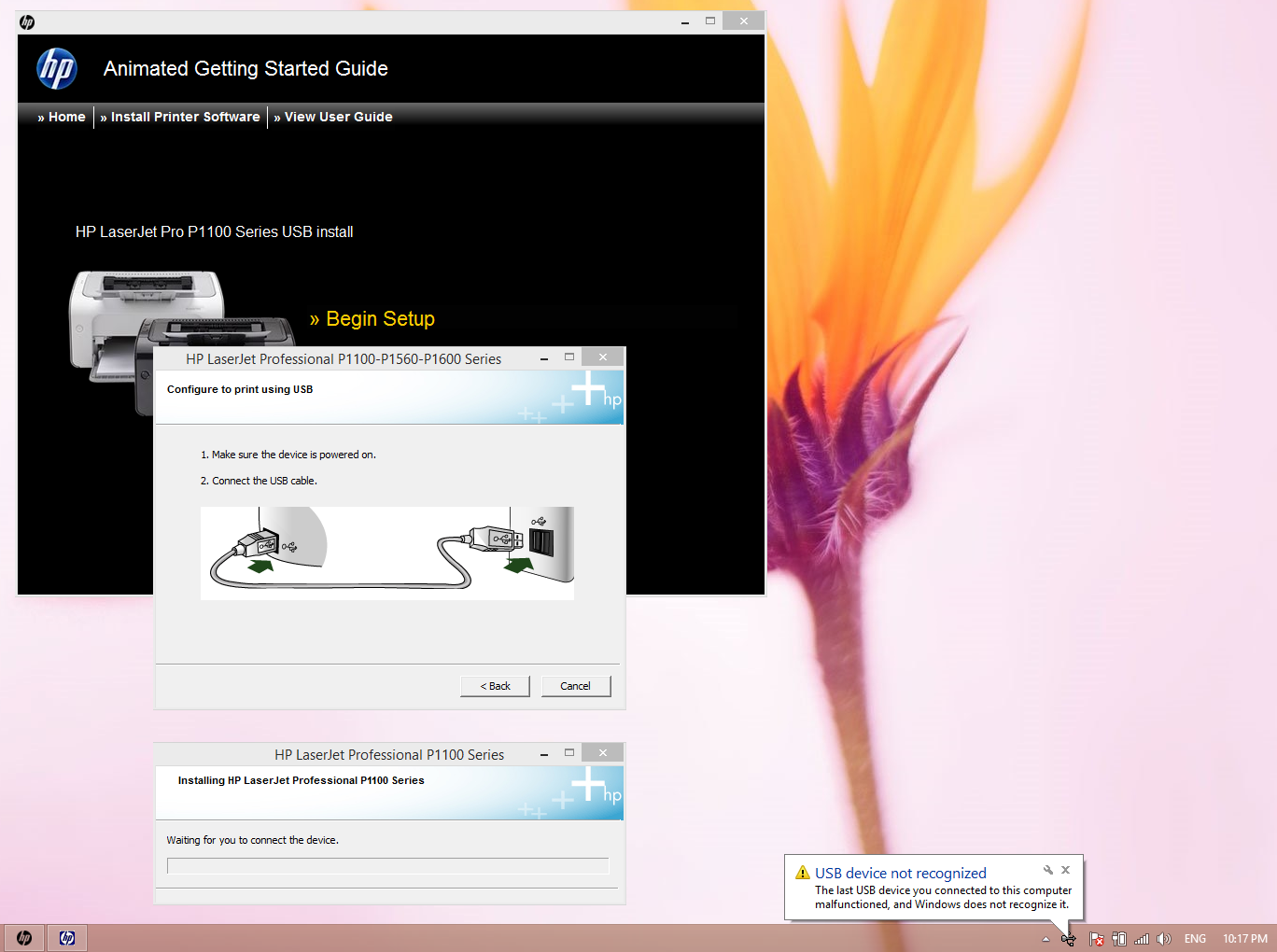This screenshot has height=952, width=1277.
Task: Click the USB cable connection diagram
Action: pyautogui.click(x=387, y=553)
